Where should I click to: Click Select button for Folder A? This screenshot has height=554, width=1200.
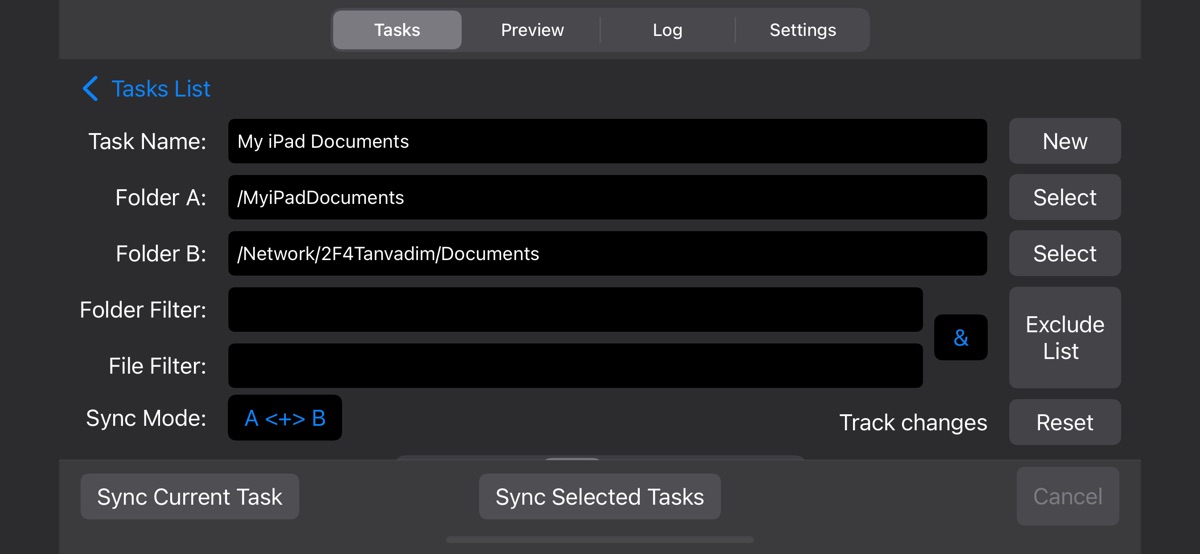coord(1064,198)
